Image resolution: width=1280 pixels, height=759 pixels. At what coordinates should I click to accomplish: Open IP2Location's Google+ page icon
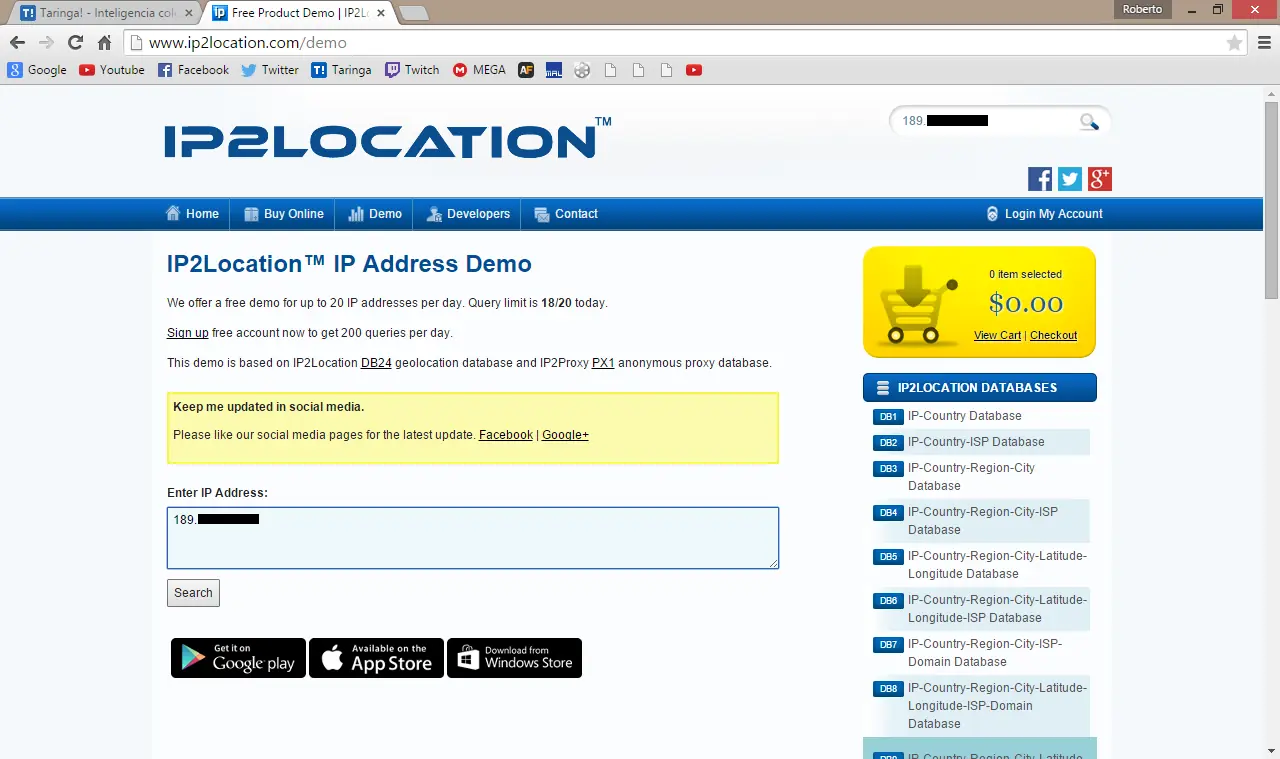tap(1100, 179)
